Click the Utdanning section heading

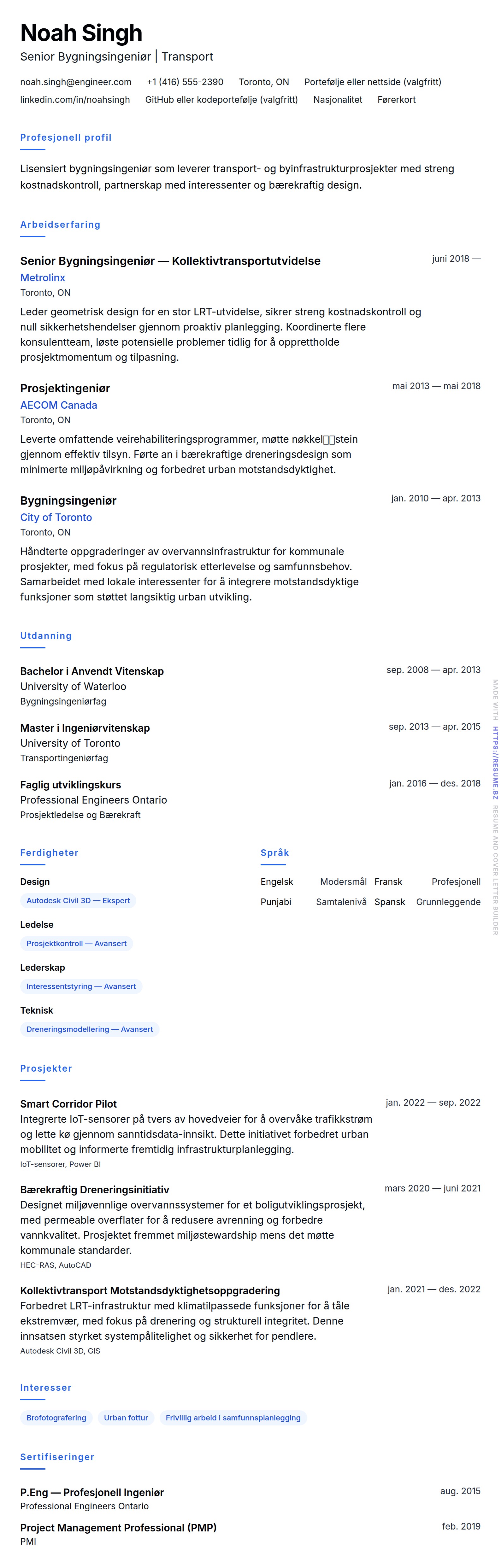tap(46, 635)
